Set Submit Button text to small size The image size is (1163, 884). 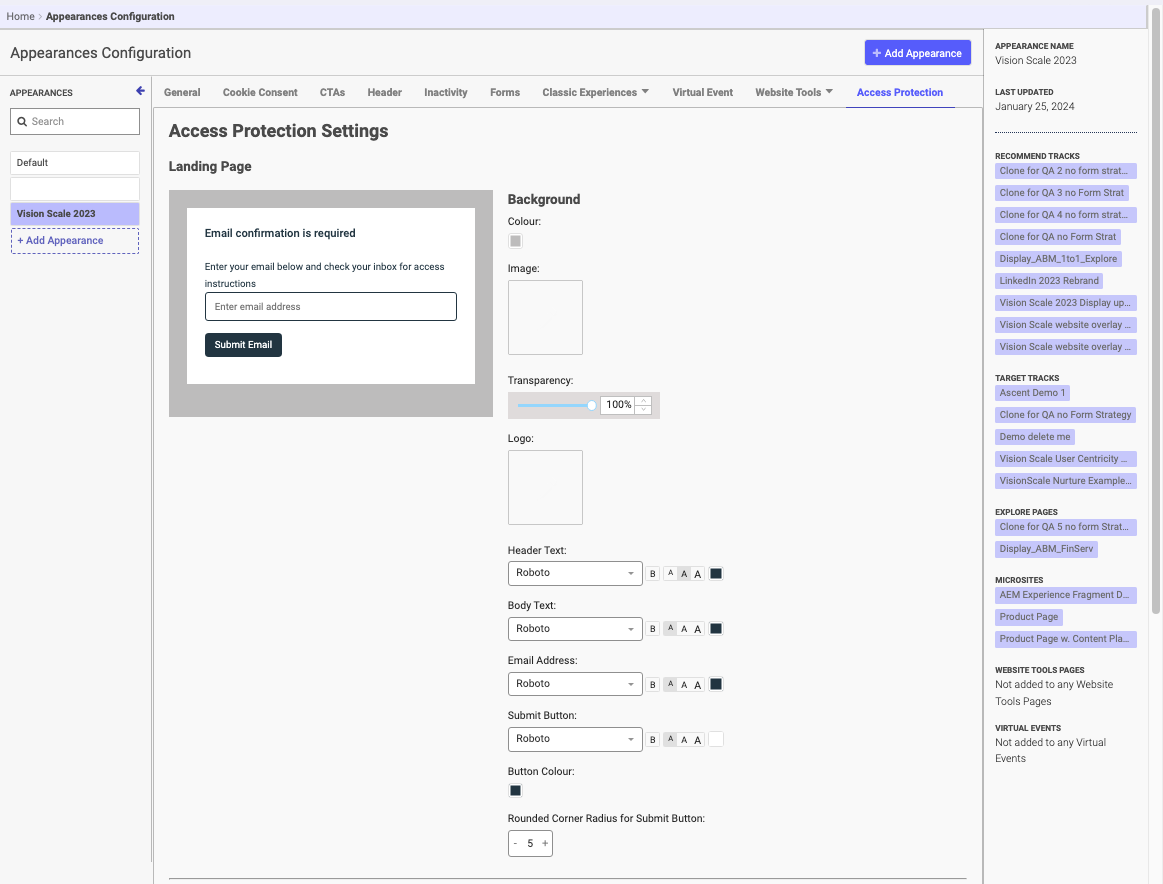pyautogui.click(x=671, y=739)
